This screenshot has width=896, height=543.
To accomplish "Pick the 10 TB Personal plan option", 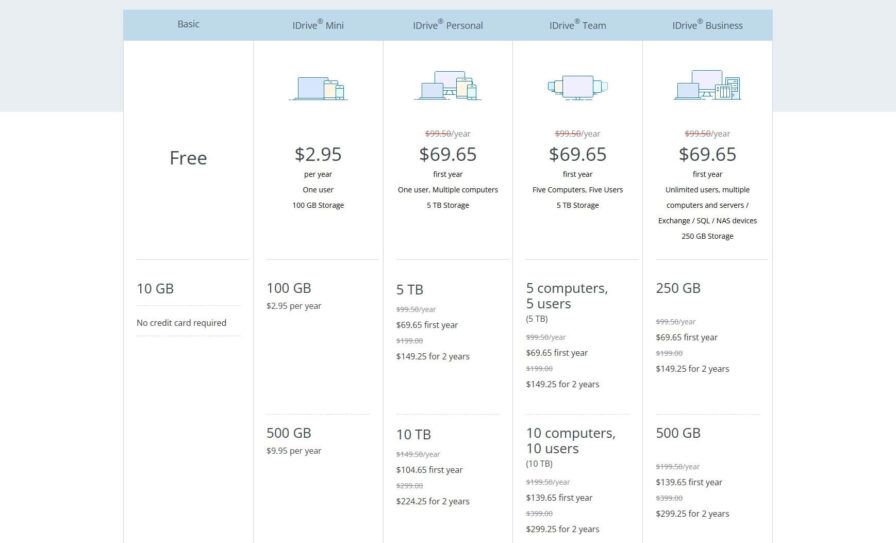I will [x=414, y=434].
